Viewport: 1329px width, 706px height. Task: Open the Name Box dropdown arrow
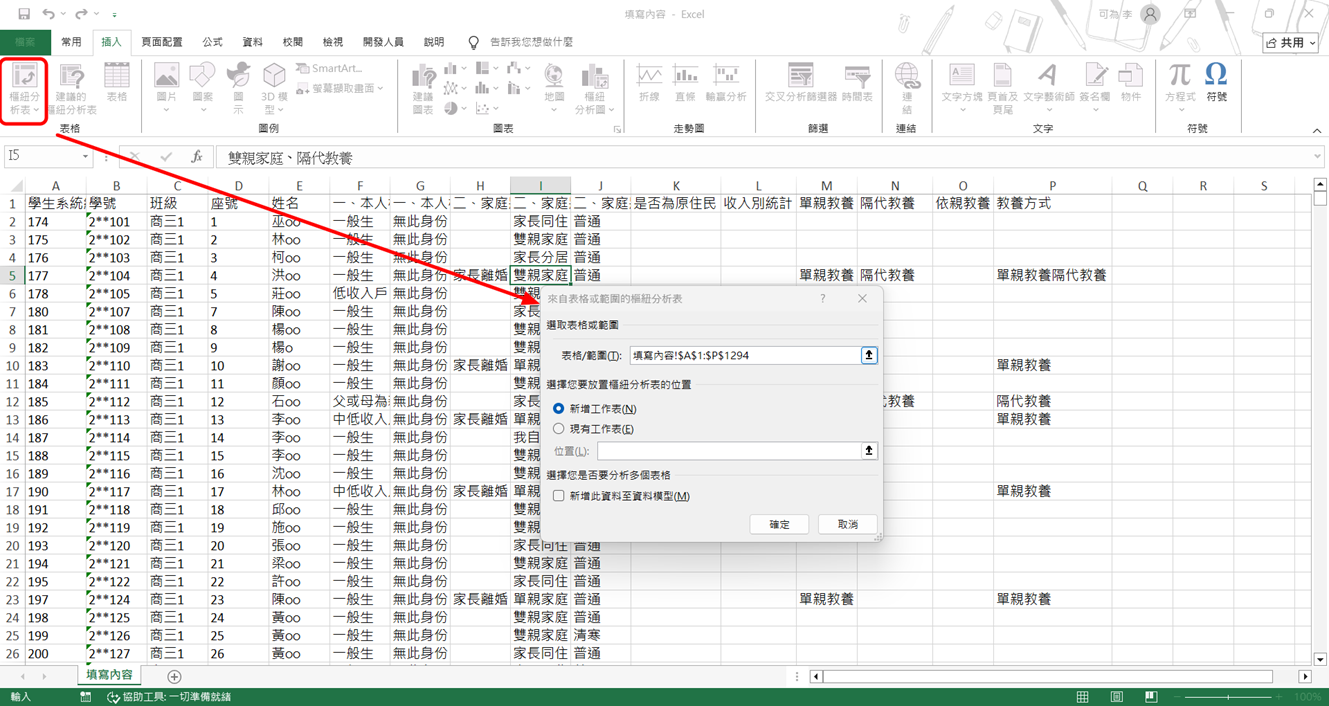85,157
